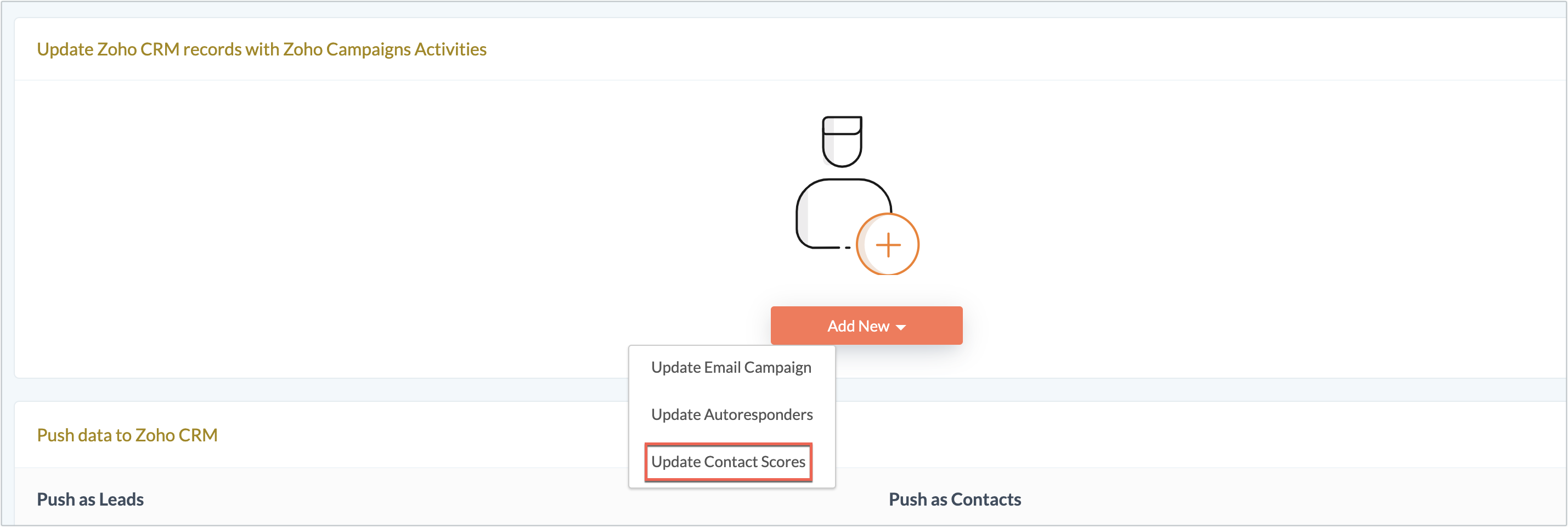The width and height of the screenshot is (1568, 527).
Task: Click the Add New button label
Action: (858, 326)
